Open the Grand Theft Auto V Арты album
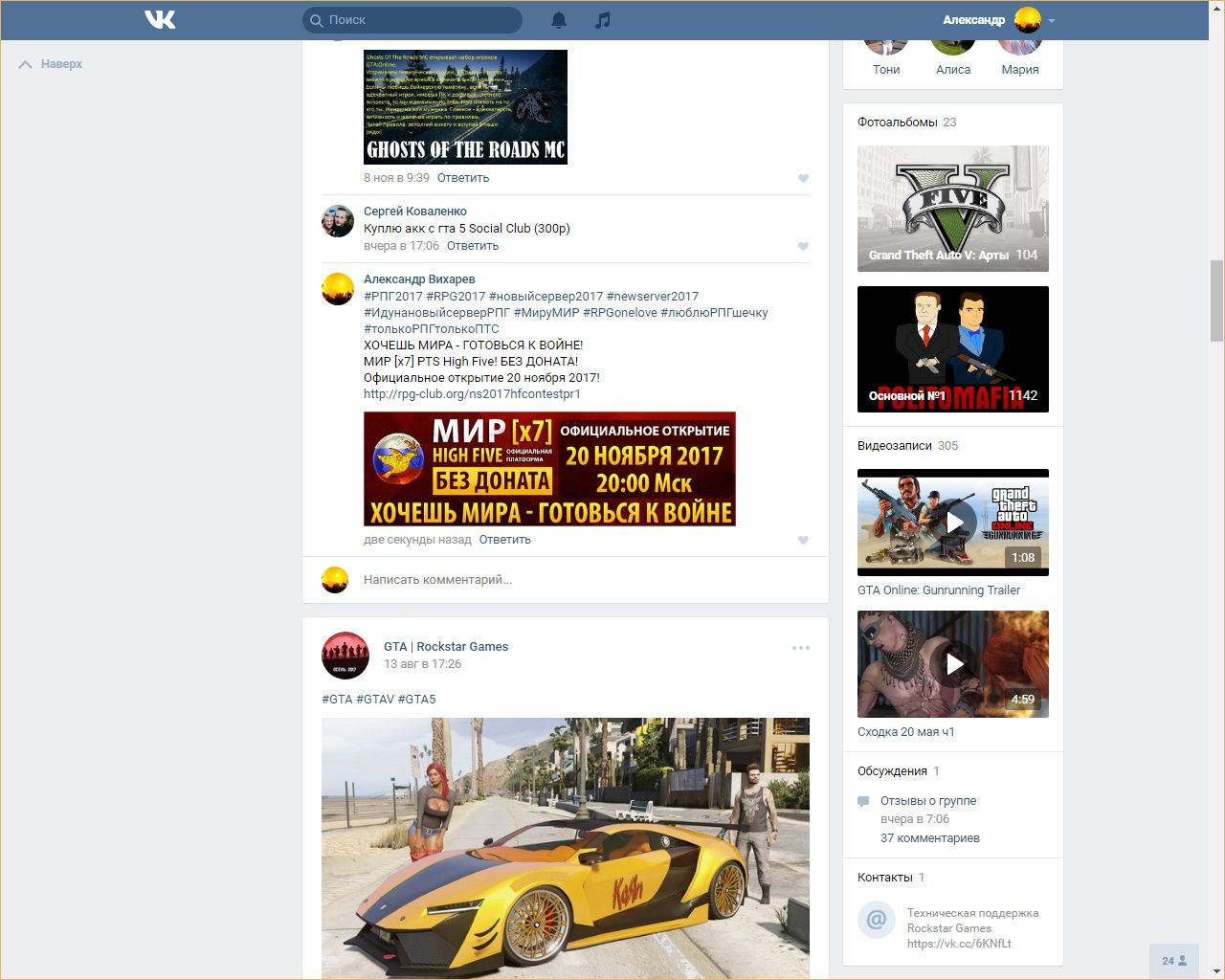Viewport: 1225px width, 980px height. [952, 209]
